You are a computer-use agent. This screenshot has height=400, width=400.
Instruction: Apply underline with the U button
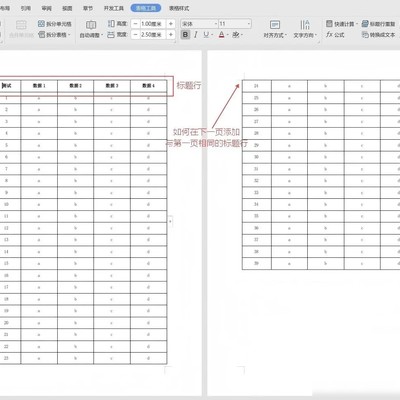click(206, 35)
